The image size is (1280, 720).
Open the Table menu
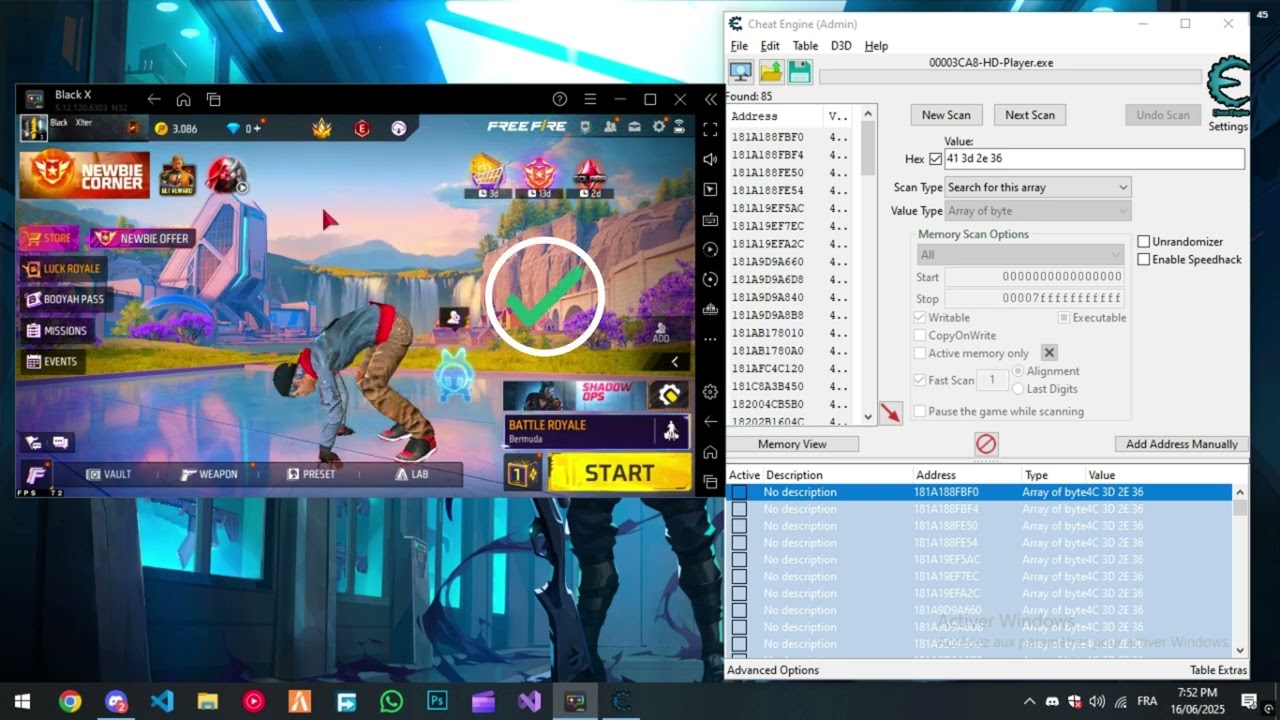point(805,46)
